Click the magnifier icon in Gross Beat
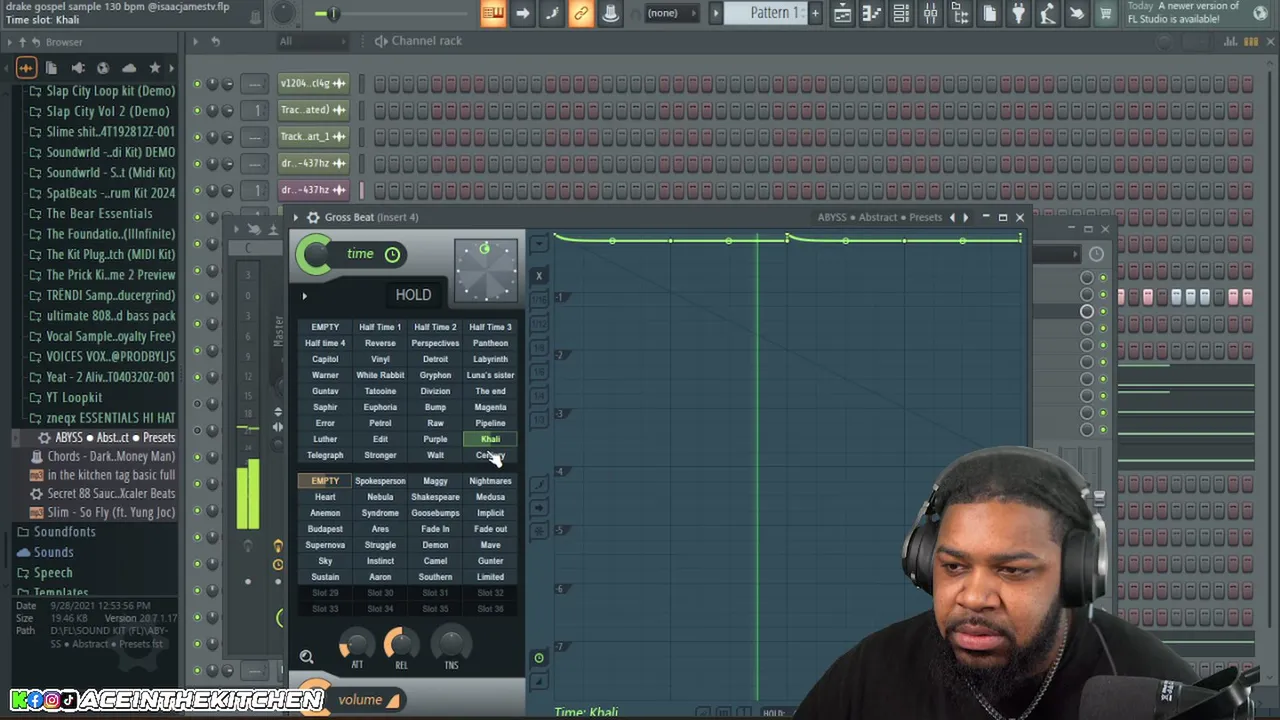Image resolution: width=1280 pixels, height=720 pixels. coord(306,657)
